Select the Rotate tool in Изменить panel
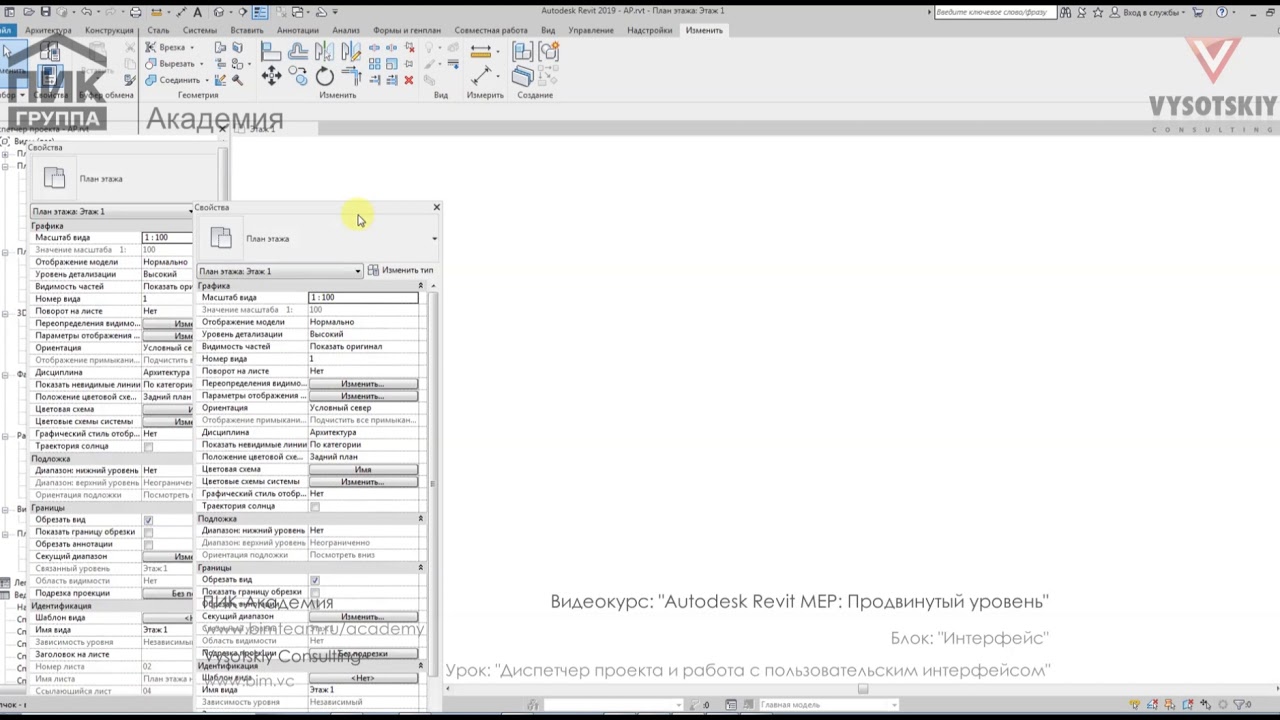 coord(325,76)
